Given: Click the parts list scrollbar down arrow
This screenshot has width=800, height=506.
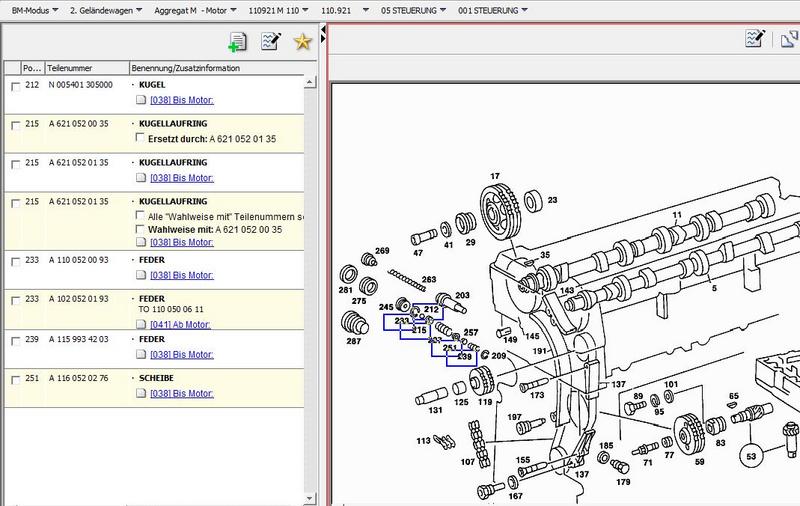Looking at the screenshot, I should click(312, 498).
